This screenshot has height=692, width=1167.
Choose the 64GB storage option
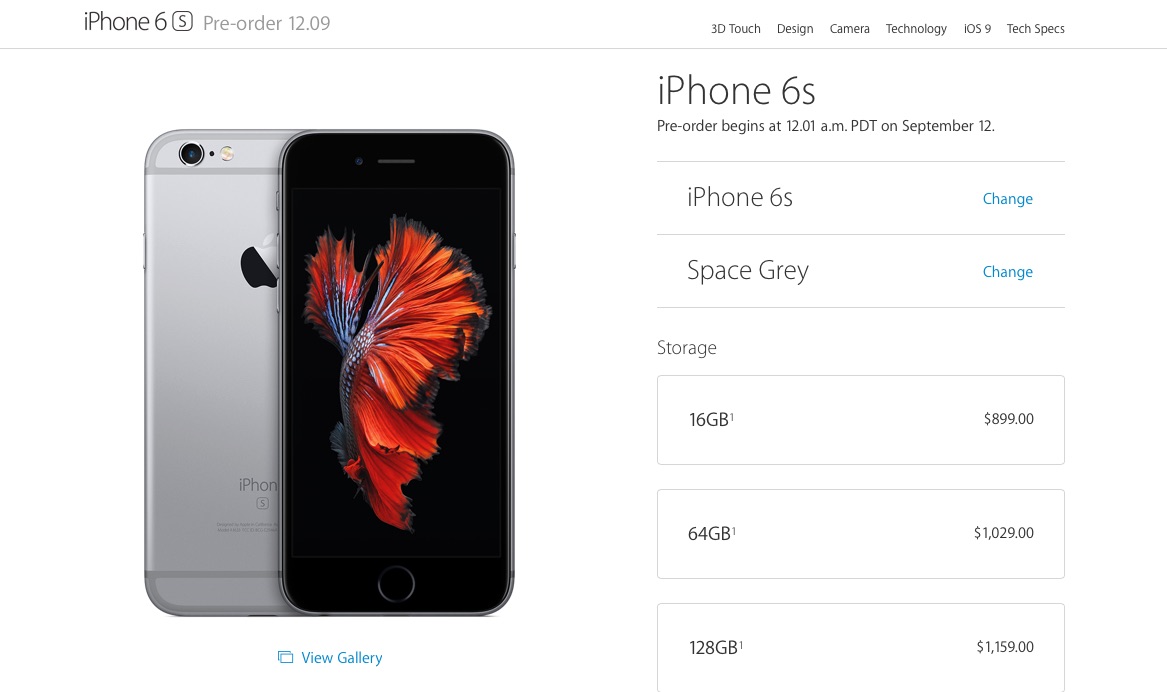pos(860,534)
